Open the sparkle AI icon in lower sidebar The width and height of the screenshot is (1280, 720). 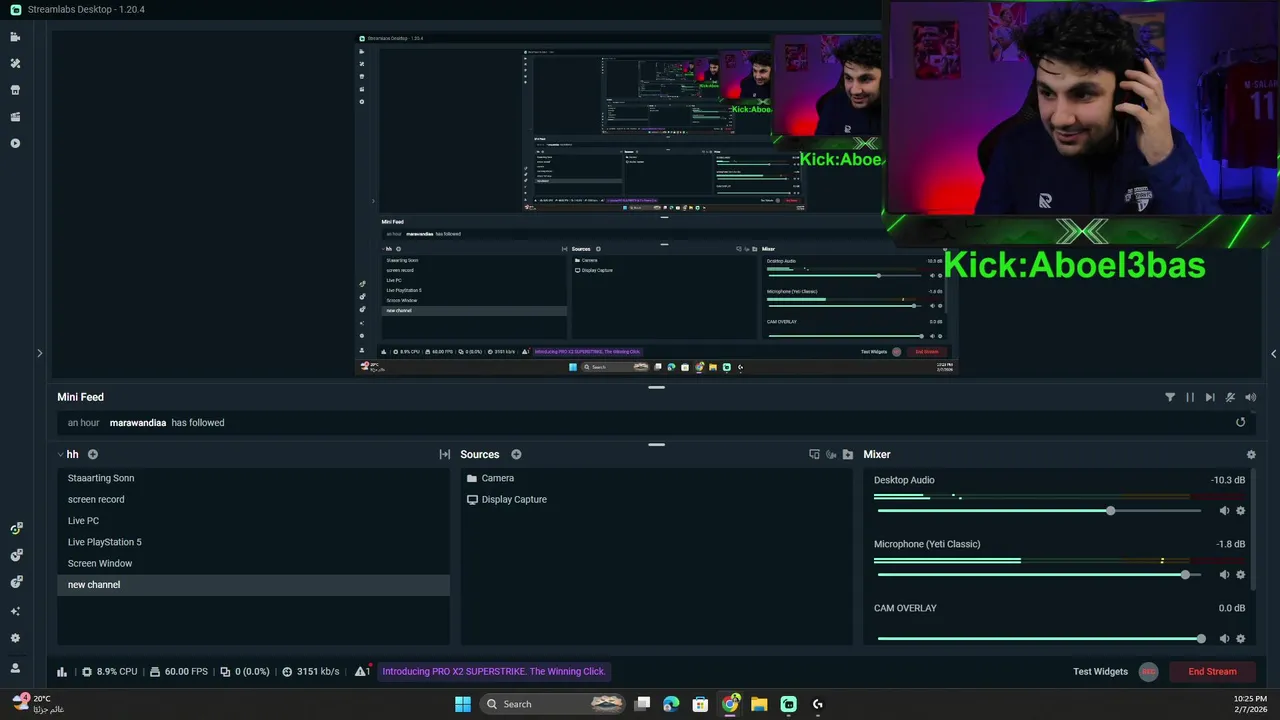click(x=15, y=611)
